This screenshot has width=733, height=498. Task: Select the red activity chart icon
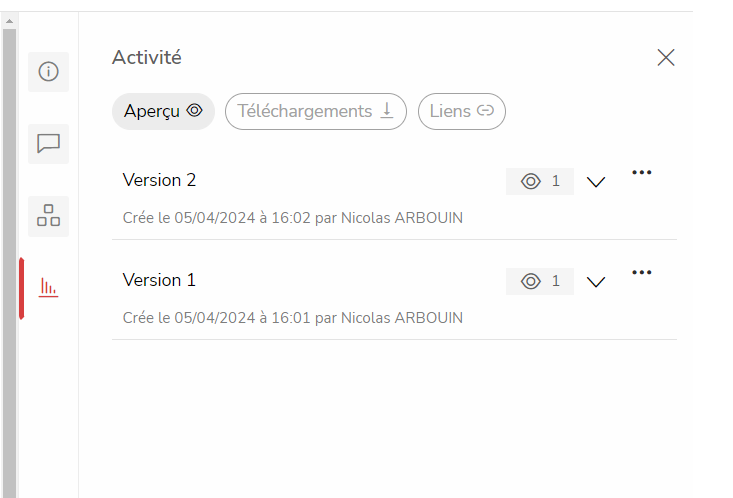(49, 287)
